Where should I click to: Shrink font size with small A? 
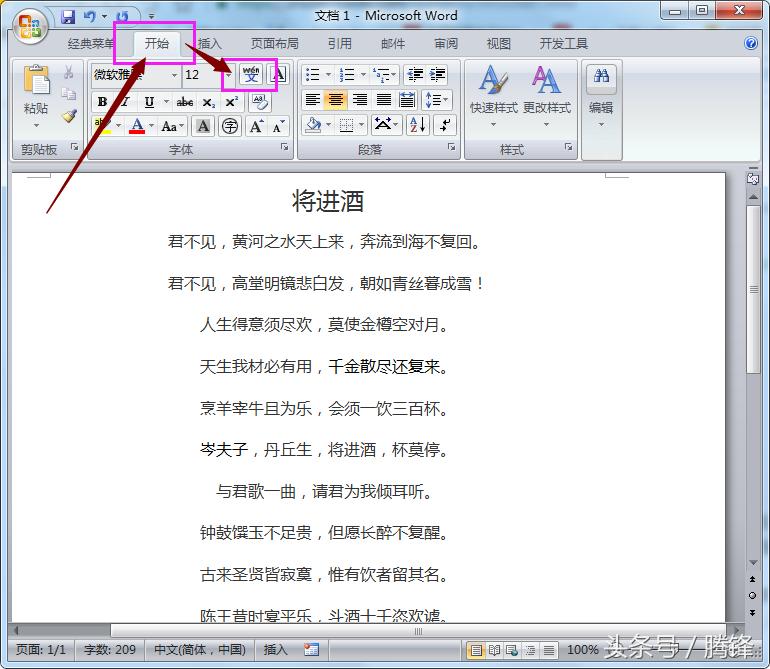(x=278, y=126)
